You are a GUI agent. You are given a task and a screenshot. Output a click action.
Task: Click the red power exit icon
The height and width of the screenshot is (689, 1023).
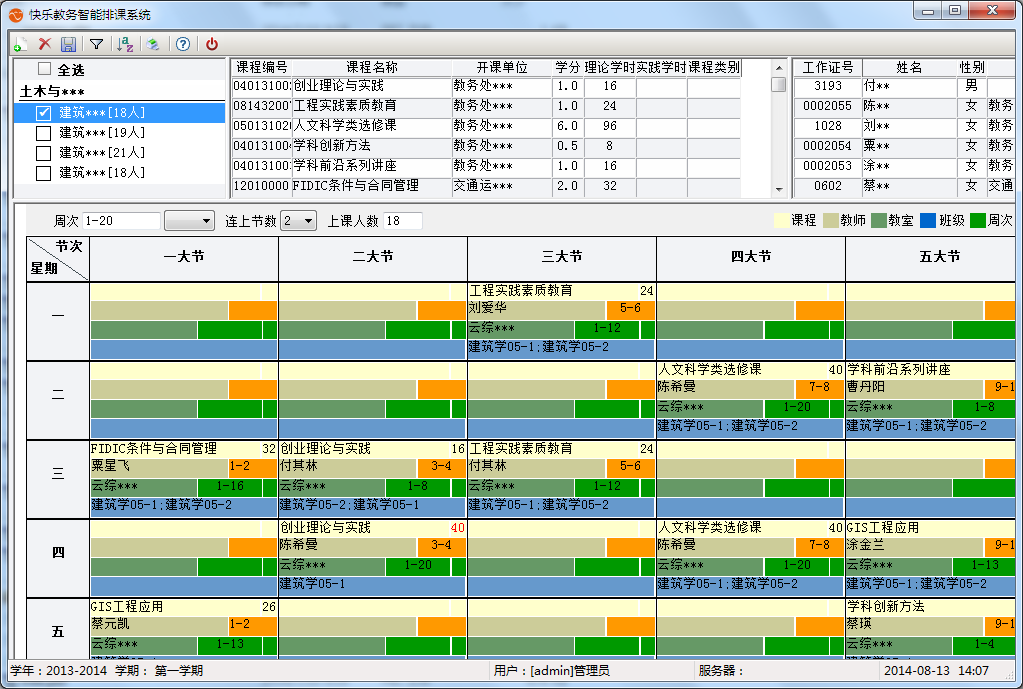coord(211,44)
